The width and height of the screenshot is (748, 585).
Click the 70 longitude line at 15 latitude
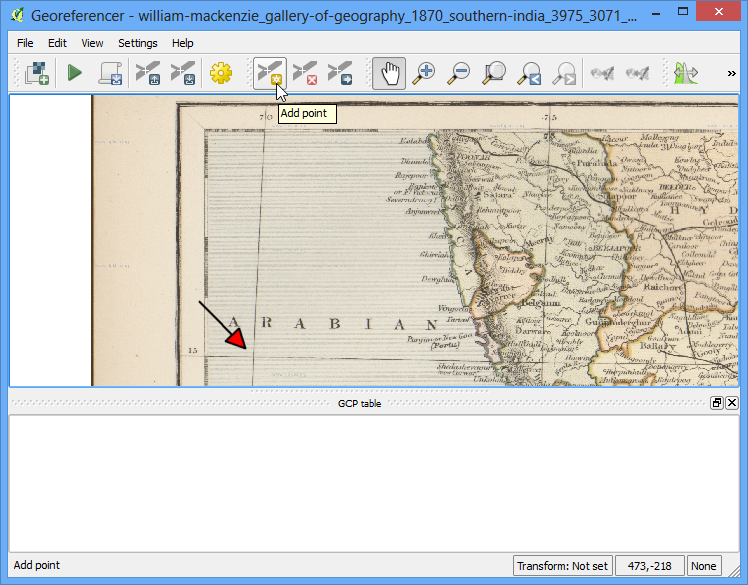click(x=253, y=356)
